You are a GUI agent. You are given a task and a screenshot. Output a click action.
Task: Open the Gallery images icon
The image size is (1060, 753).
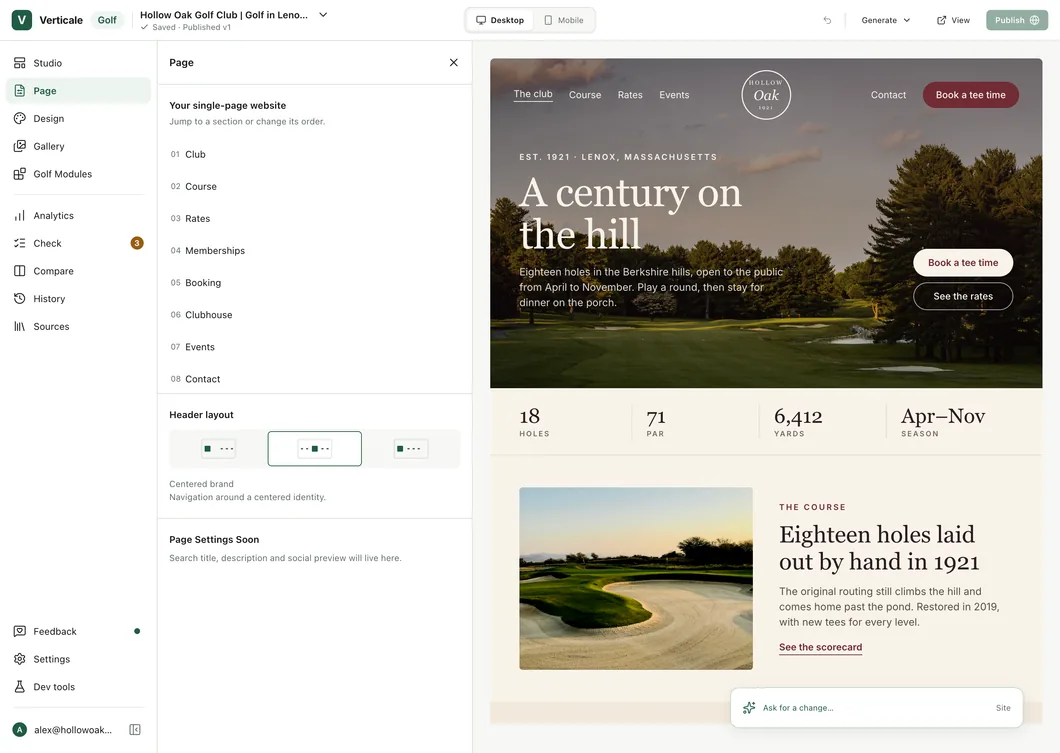pos(20,146)
